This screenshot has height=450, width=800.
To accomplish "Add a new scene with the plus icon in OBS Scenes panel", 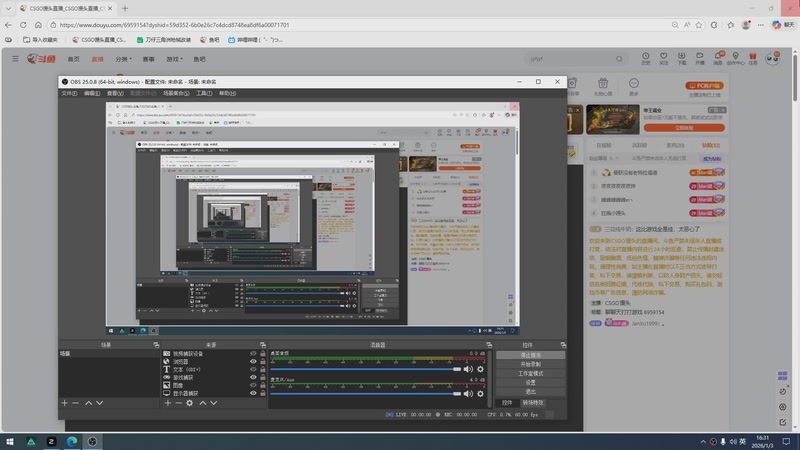I will [x=64, y=403].
